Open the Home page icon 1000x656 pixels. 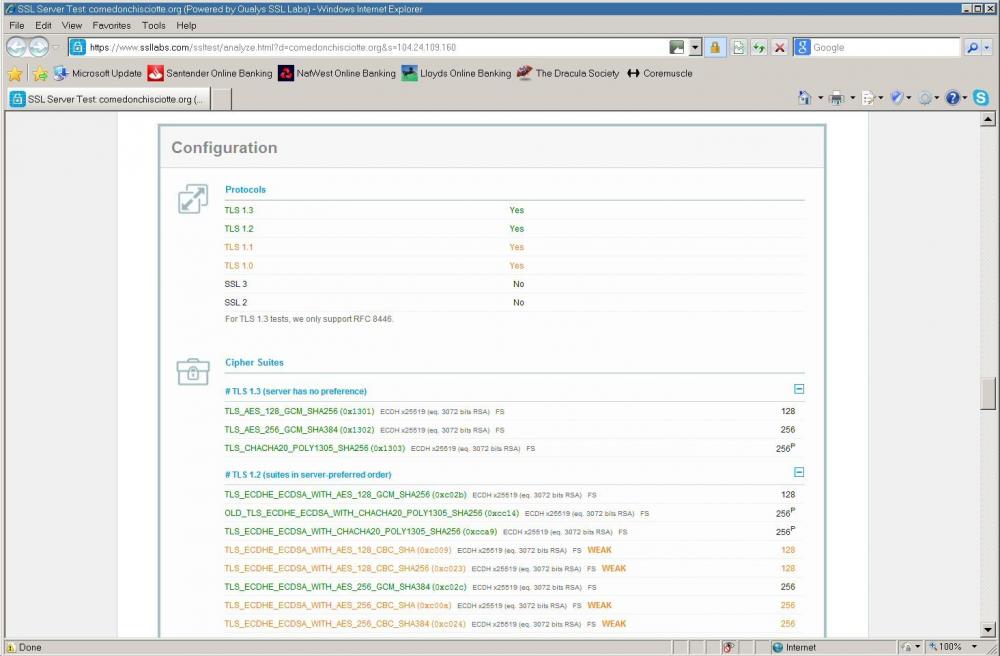(804, 98)
